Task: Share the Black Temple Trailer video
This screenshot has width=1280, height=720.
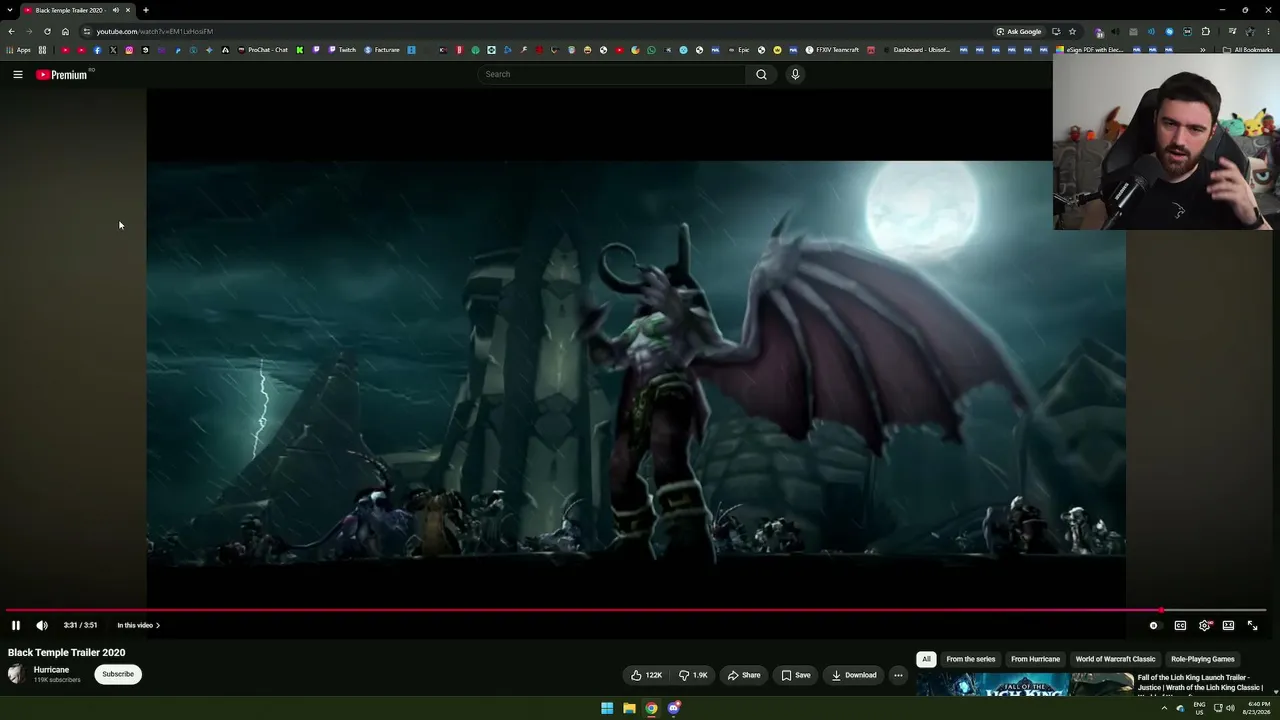Action: 744,675
